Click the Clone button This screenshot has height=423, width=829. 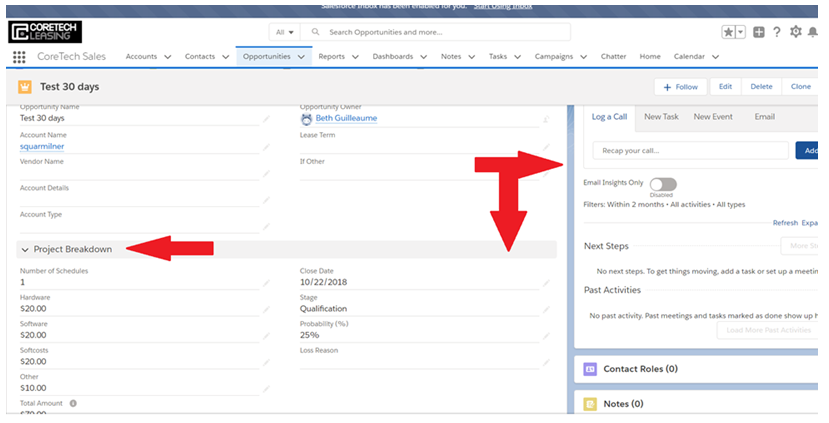[x=800, y=87]
